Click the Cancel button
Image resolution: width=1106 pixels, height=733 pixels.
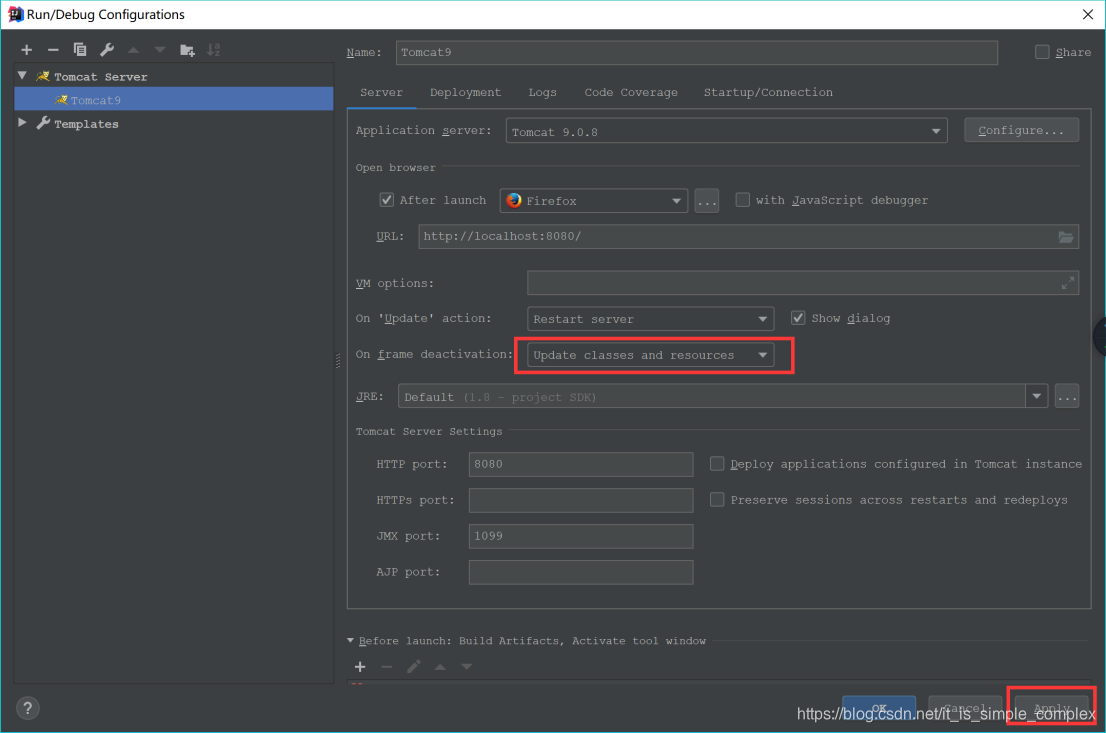tap(965, 708)
